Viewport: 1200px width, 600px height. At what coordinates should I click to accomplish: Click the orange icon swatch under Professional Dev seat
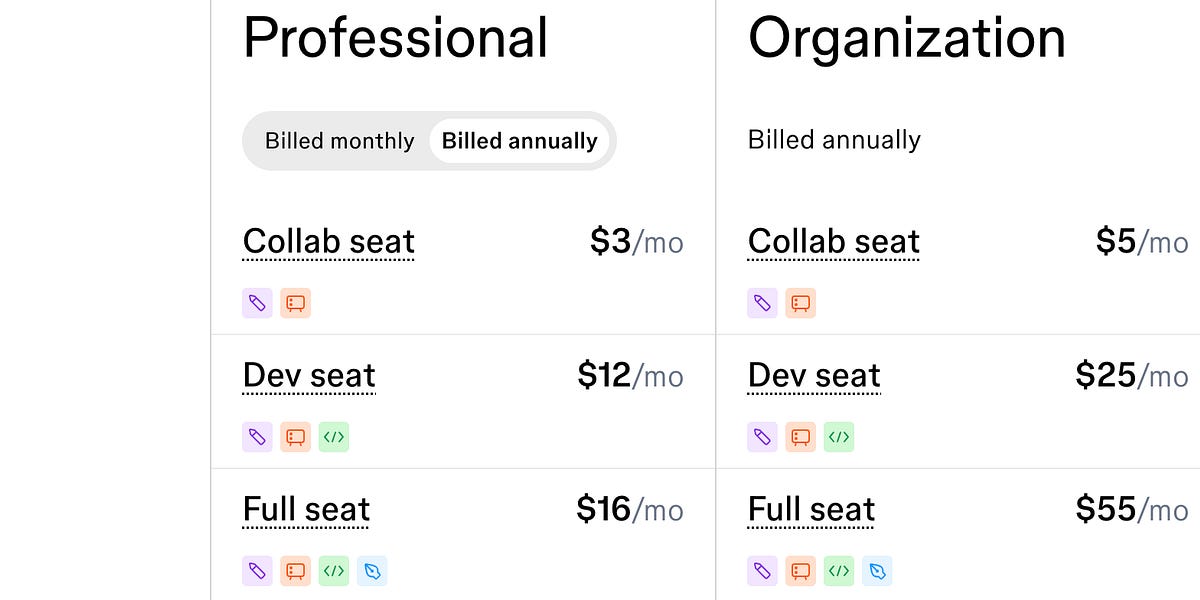[295, 437]
